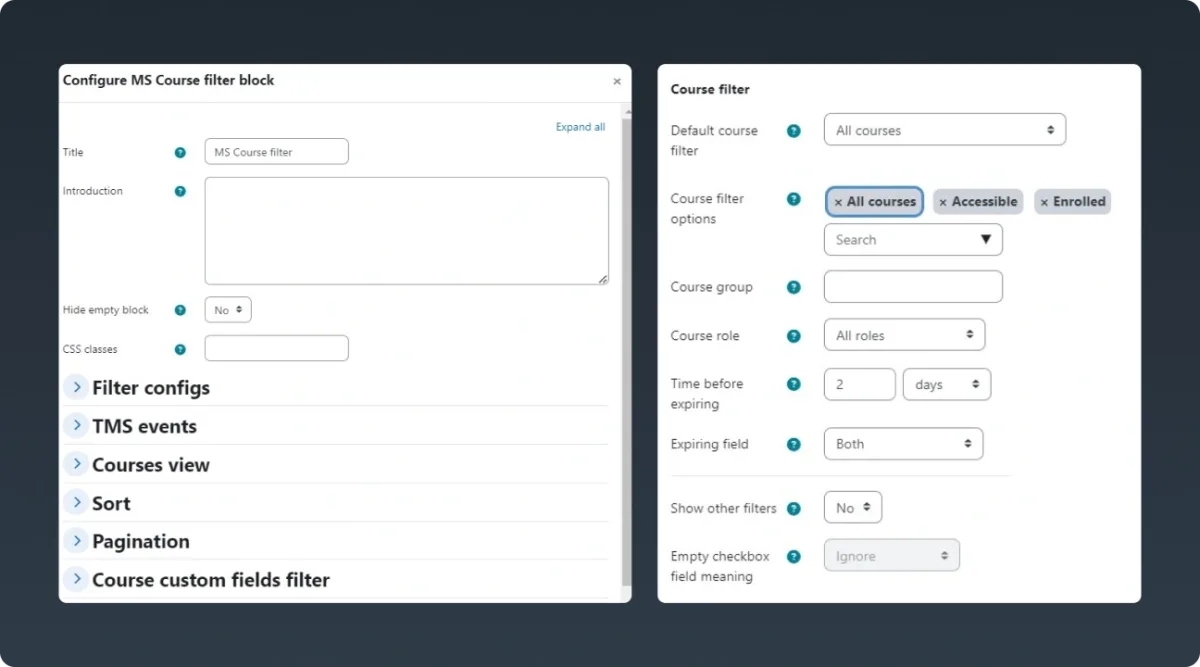Show help for Course filter options
The height and width of the screenshot is (667, 1200).
click(794, 199)
